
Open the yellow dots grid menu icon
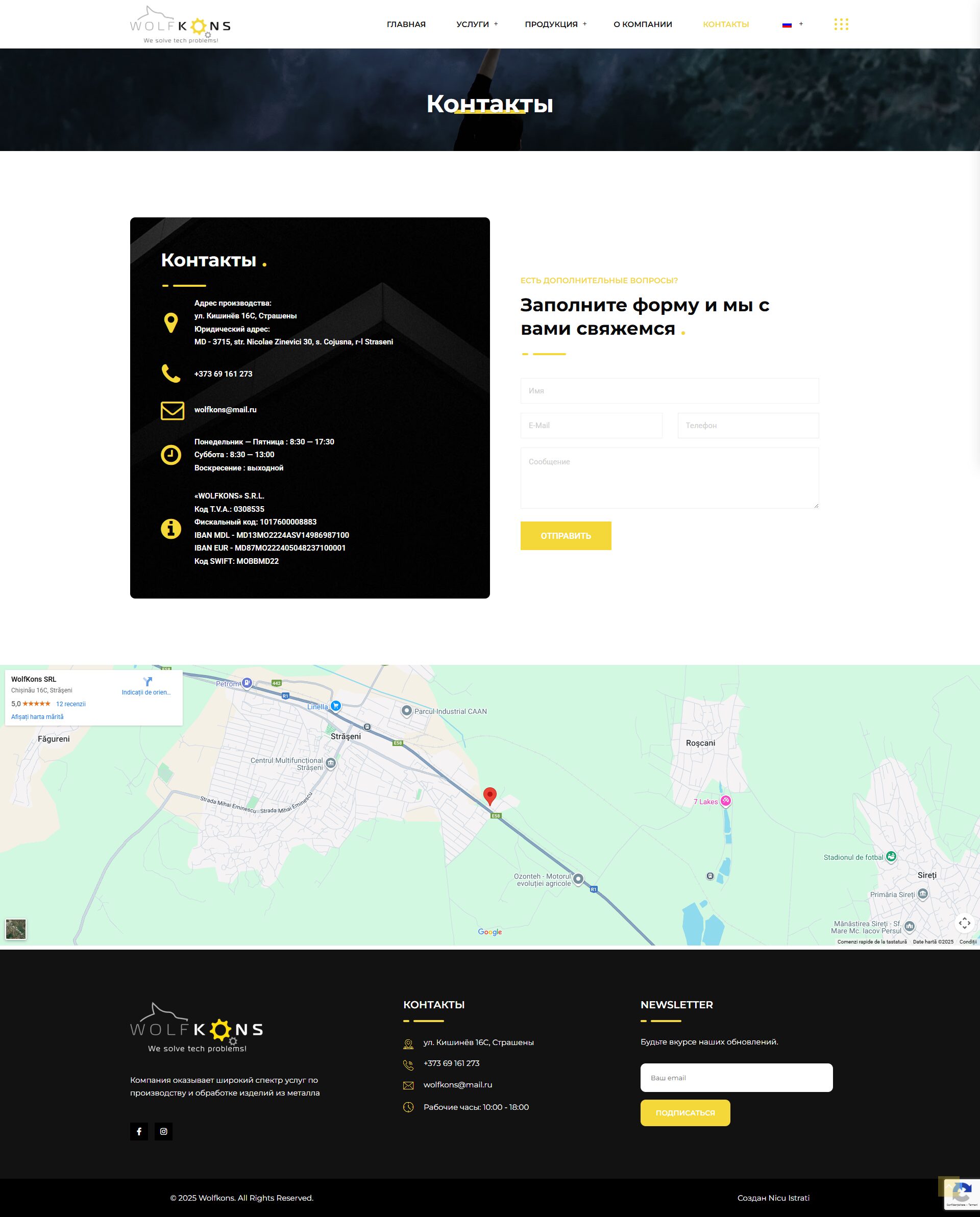(841, 24)
